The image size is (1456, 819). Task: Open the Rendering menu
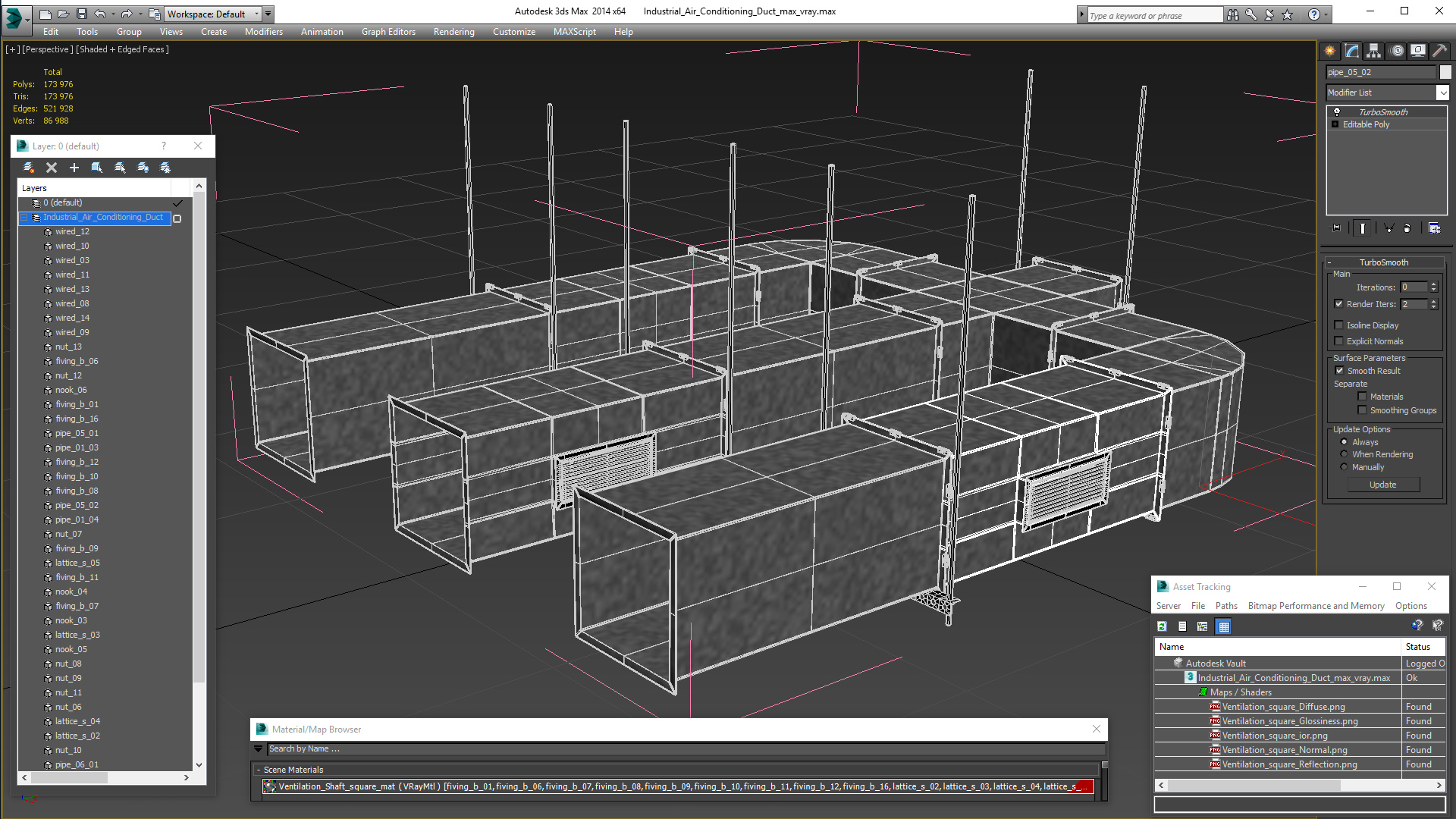point(453,32)
